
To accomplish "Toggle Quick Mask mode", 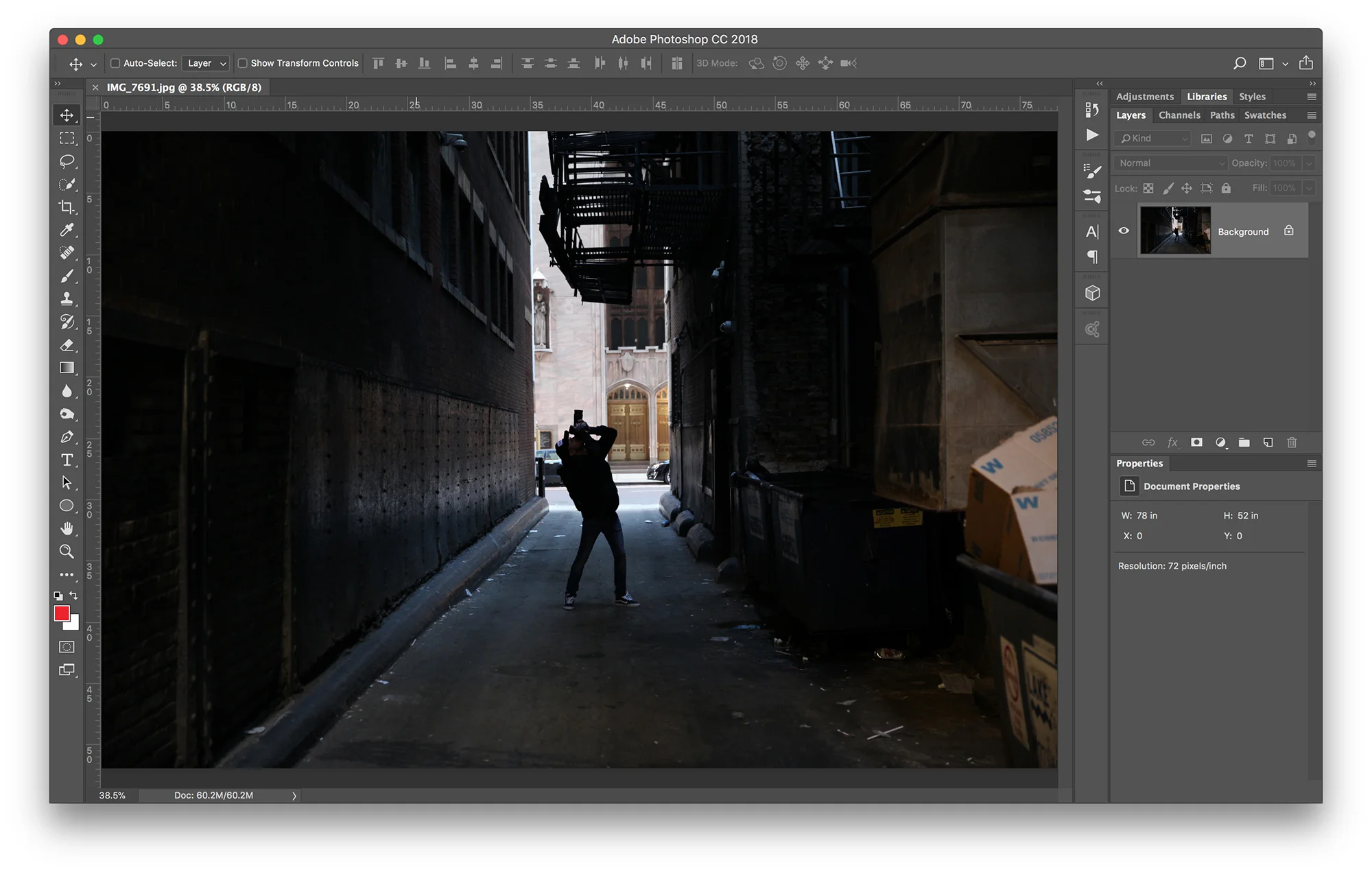I will pyautogui.click(x=67, y=647).
